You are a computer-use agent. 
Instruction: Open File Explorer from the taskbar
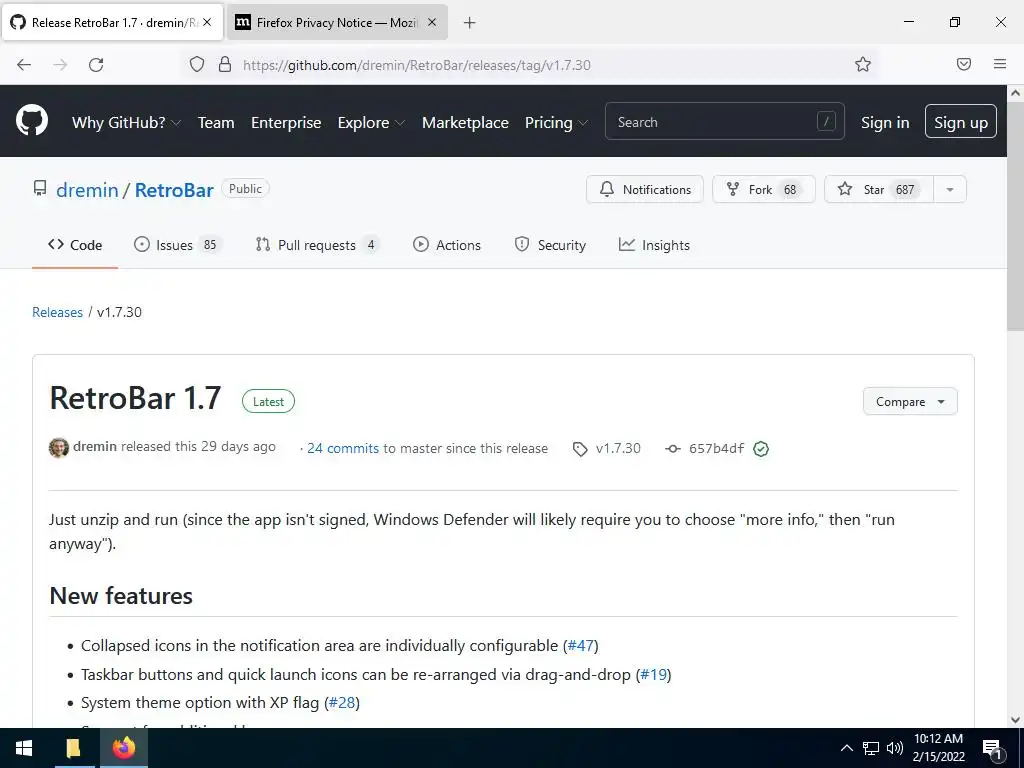coord(73,748)
